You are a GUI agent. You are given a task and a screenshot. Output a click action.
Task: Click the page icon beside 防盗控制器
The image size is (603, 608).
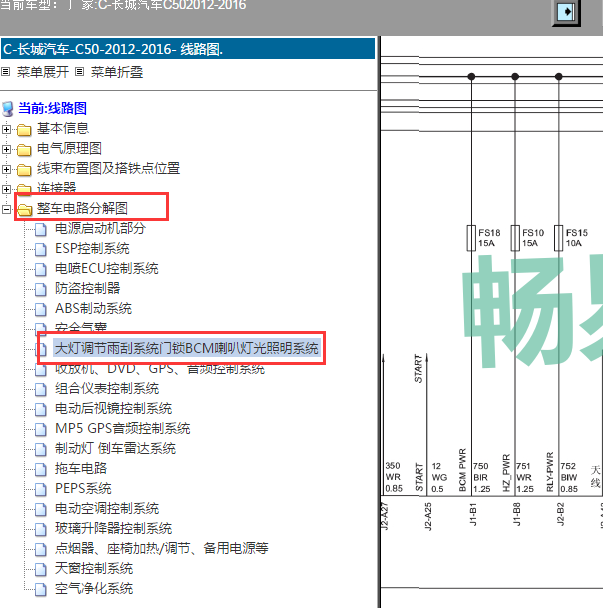(41, 289)
